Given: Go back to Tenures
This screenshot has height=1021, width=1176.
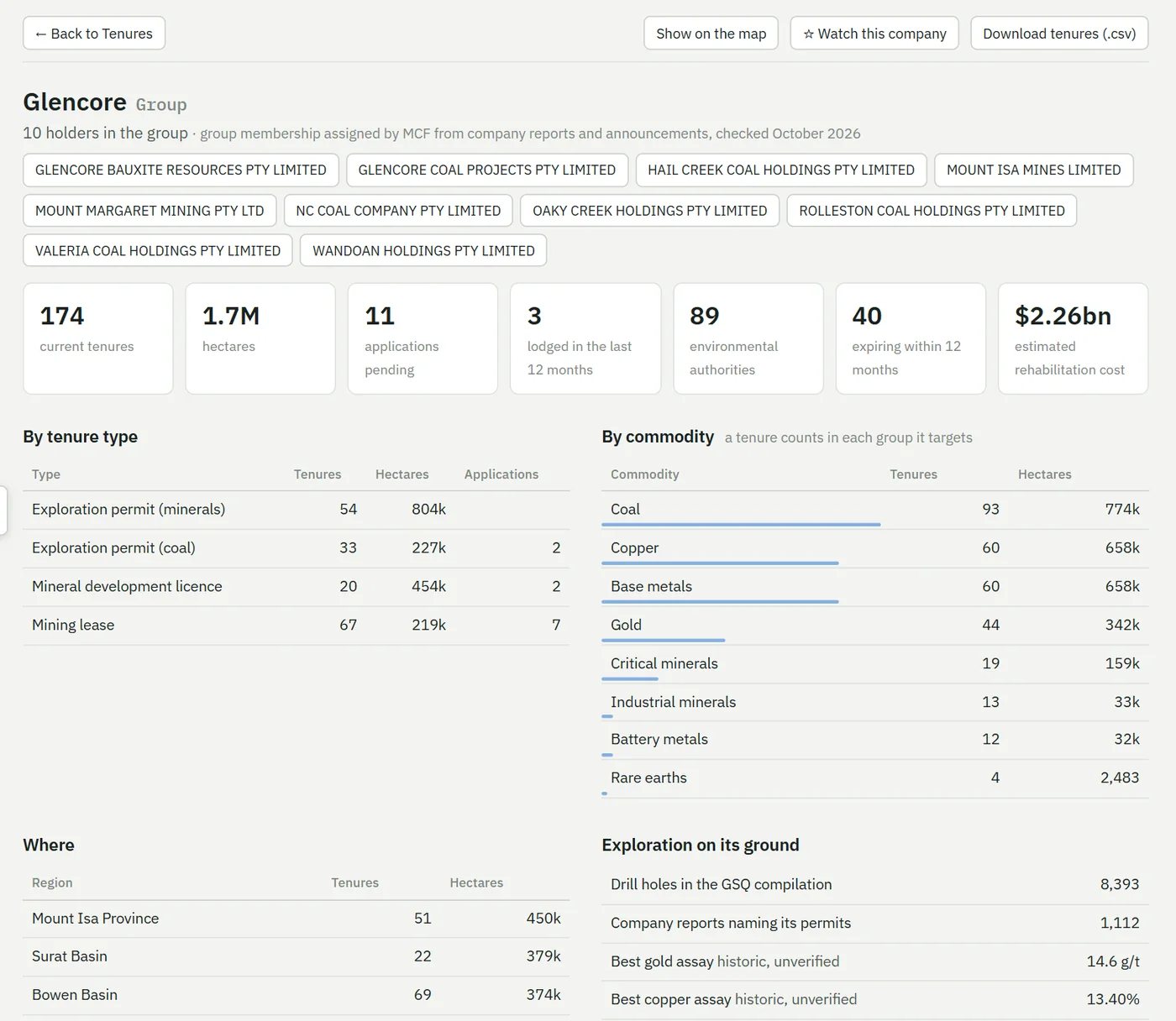Looking at the screenshot, I should (x=94, y=34).
